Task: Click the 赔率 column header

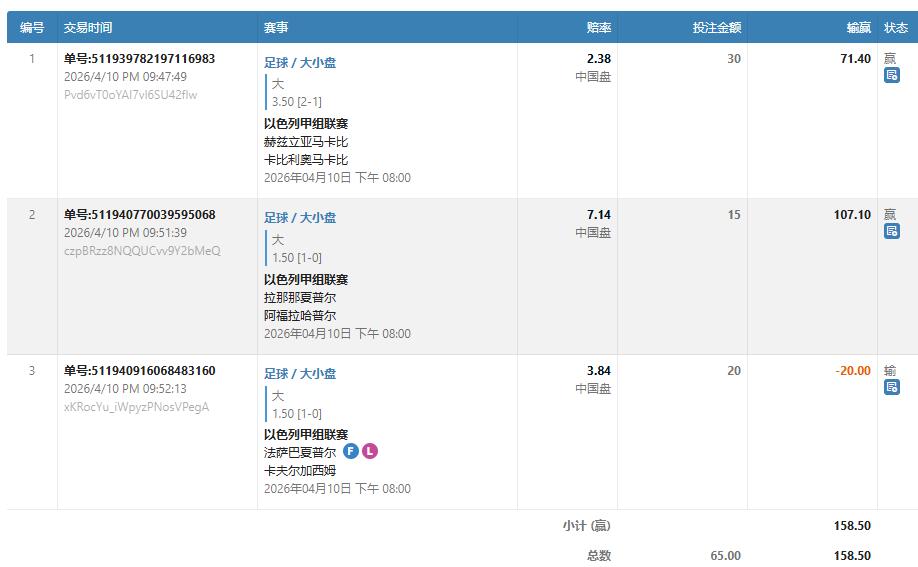Action: click(x=599, y=28)
